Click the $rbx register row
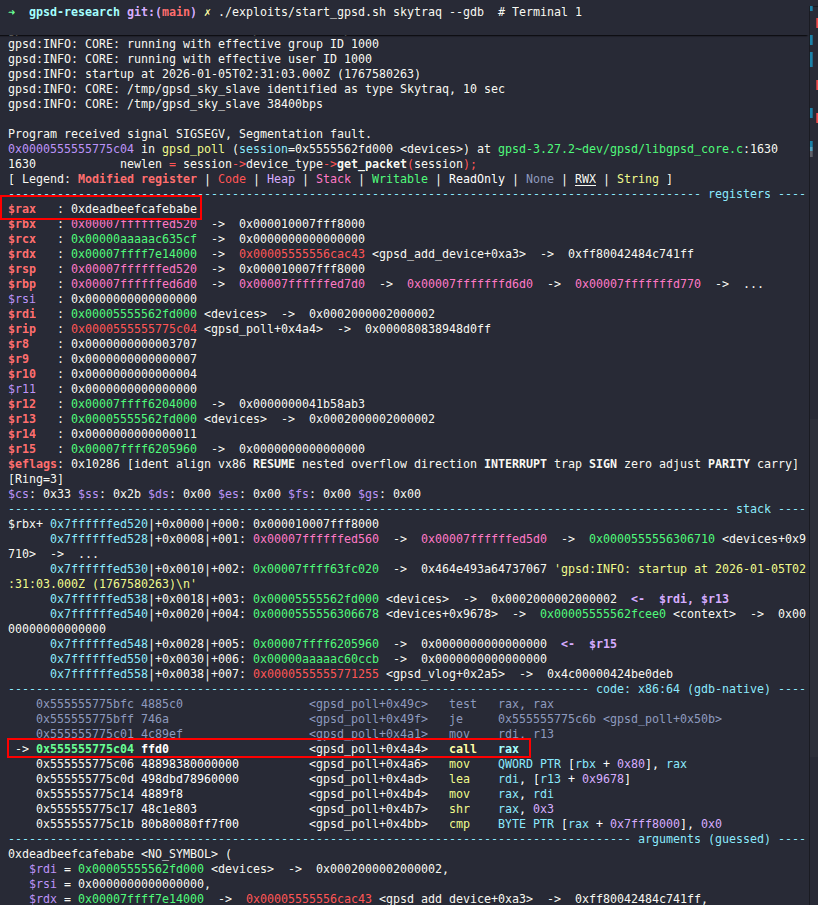The width and height of the screenshot is (818, 905). point(186,224)
